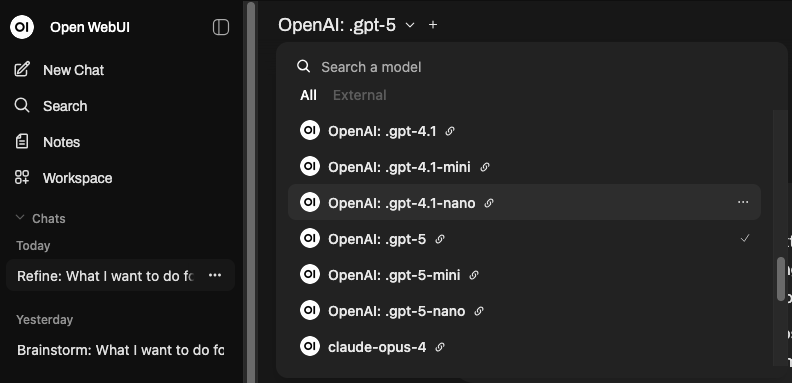
Task: Open Search via magnifier icon in sidebar
Action: click(x=22, y=105)
